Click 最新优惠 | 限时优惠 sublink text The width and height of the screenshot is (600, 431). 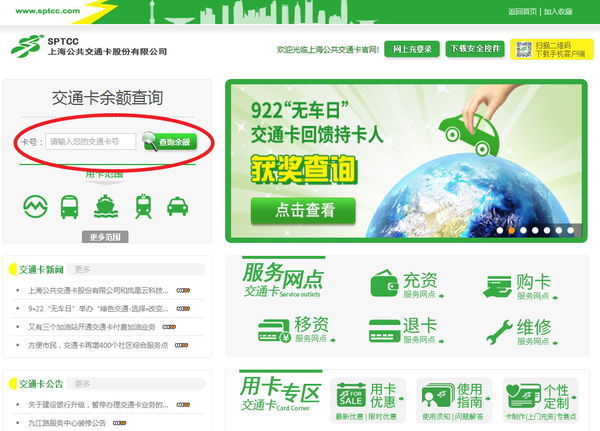coord(366,416)
